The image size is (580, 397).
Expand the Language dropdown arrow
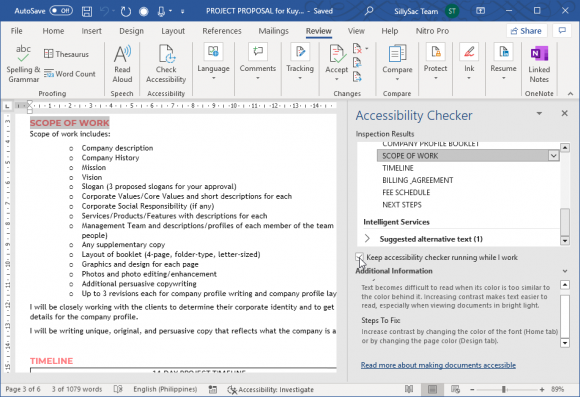tap(213, 78)
